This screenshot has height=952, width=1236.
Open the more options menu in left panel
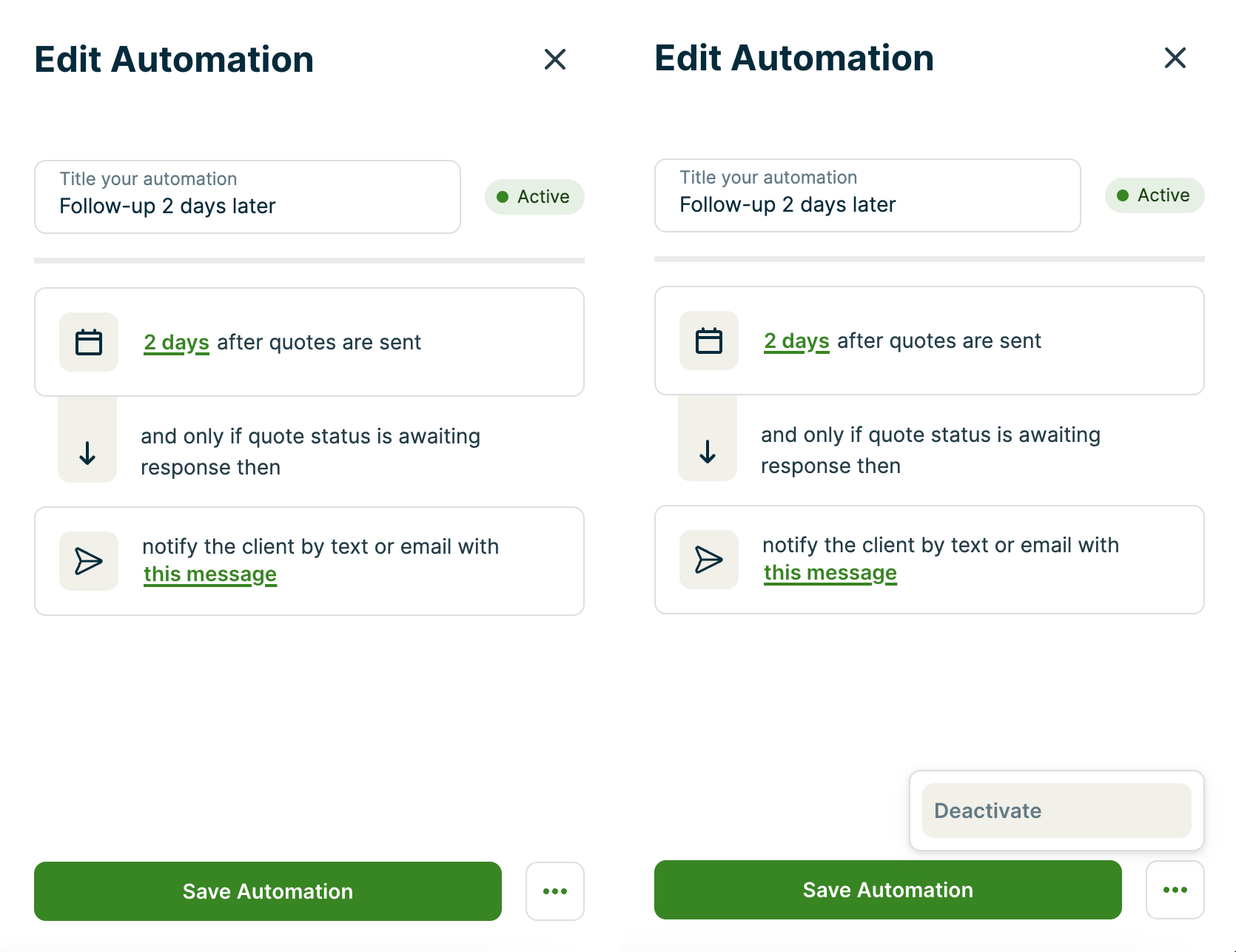[x=555, y=891]
